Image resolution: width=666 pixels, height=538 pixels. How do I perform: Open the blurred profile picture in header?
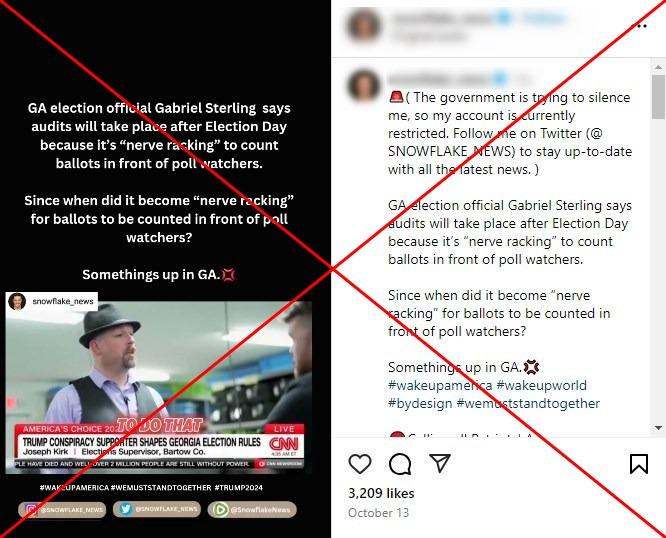pyautogui.click(x=364, y=25)
